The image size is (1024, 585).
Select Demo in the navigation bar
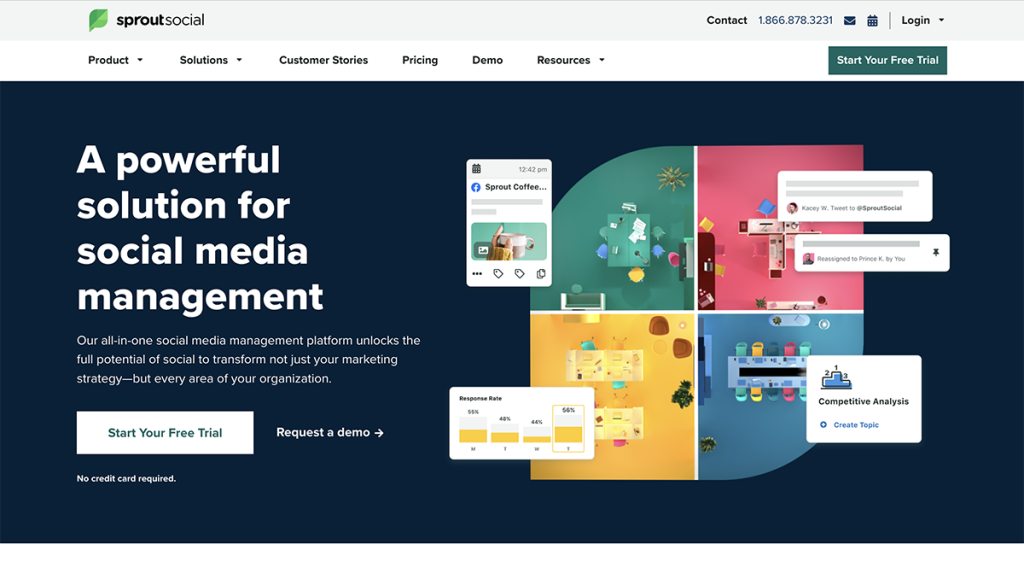pyautogui.click(x=487, y=60)
